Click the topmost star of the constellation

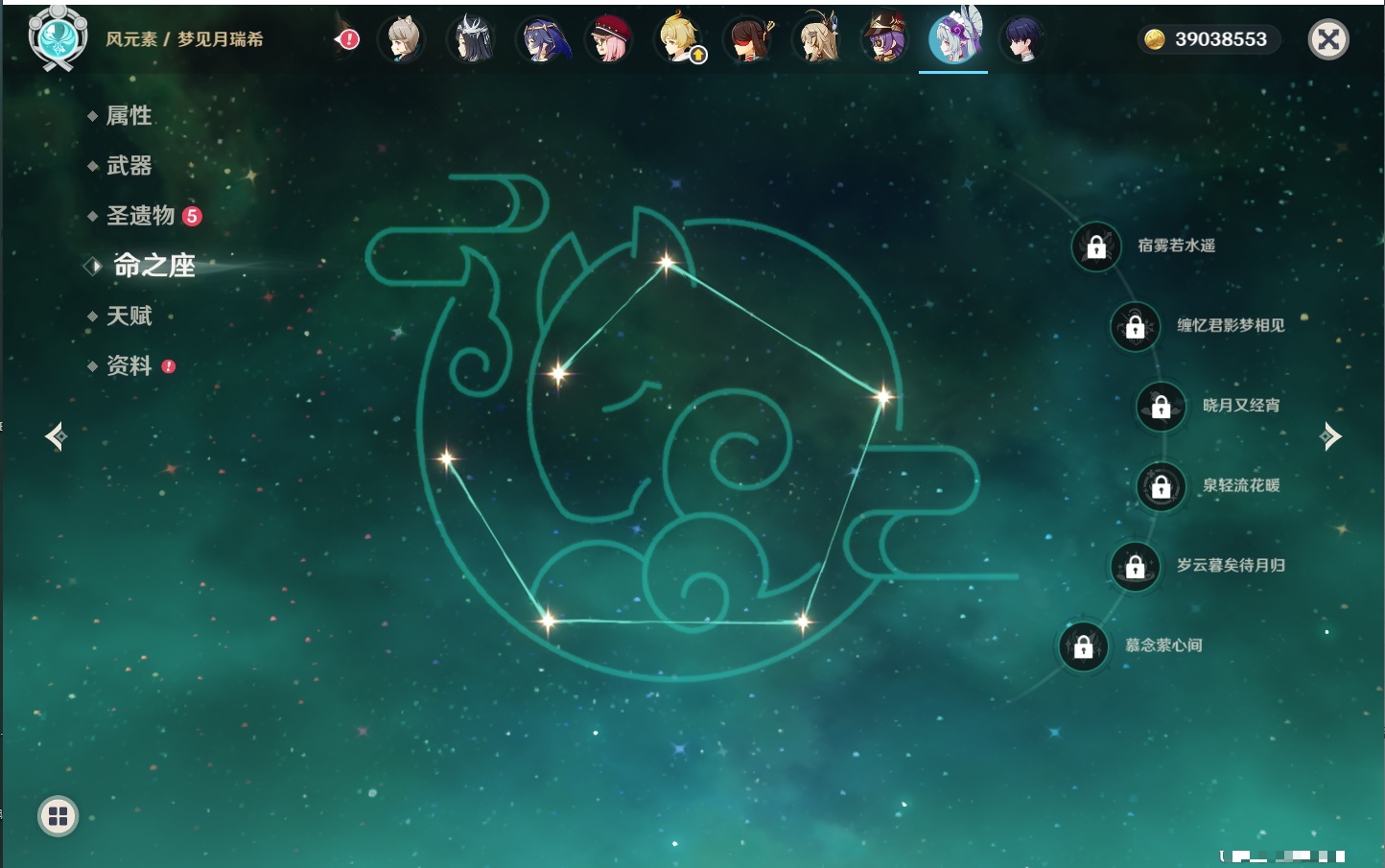[x=666, y=261]
